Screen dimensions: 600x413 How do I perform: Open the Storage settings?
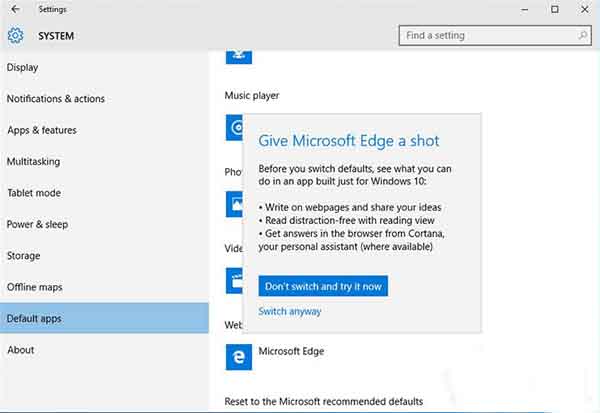(x=23, y=256)
